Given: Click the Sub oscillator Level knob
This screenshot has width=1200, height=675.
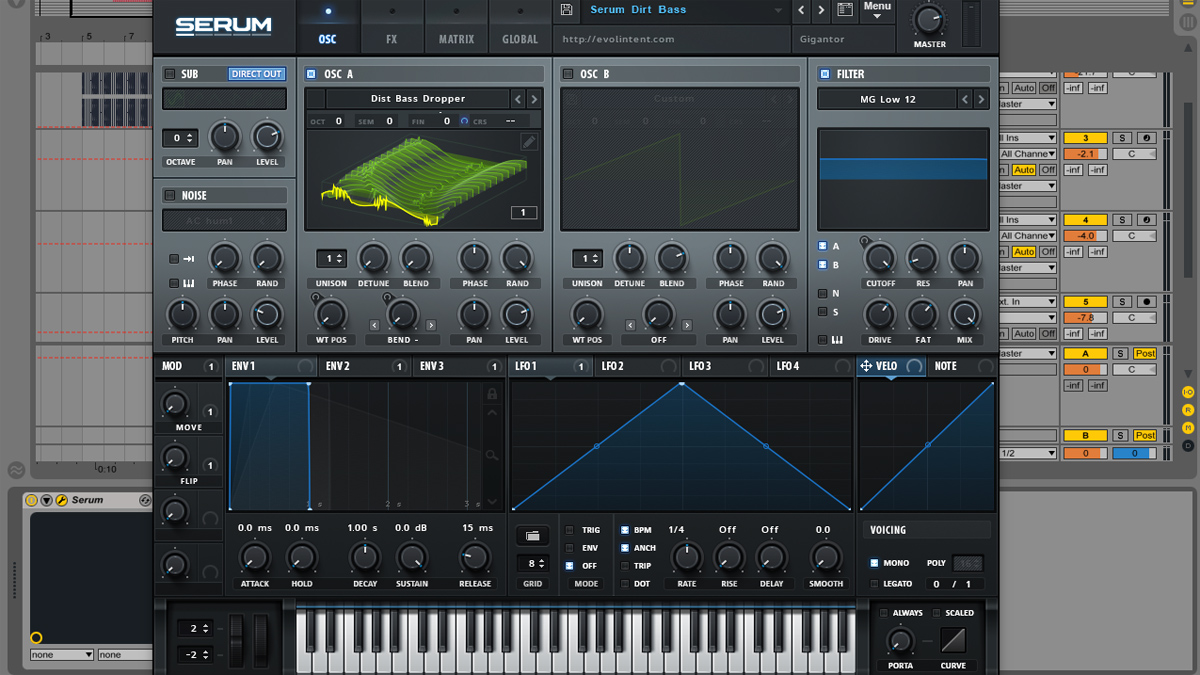Looking at the screenshot, I should 267,137.
